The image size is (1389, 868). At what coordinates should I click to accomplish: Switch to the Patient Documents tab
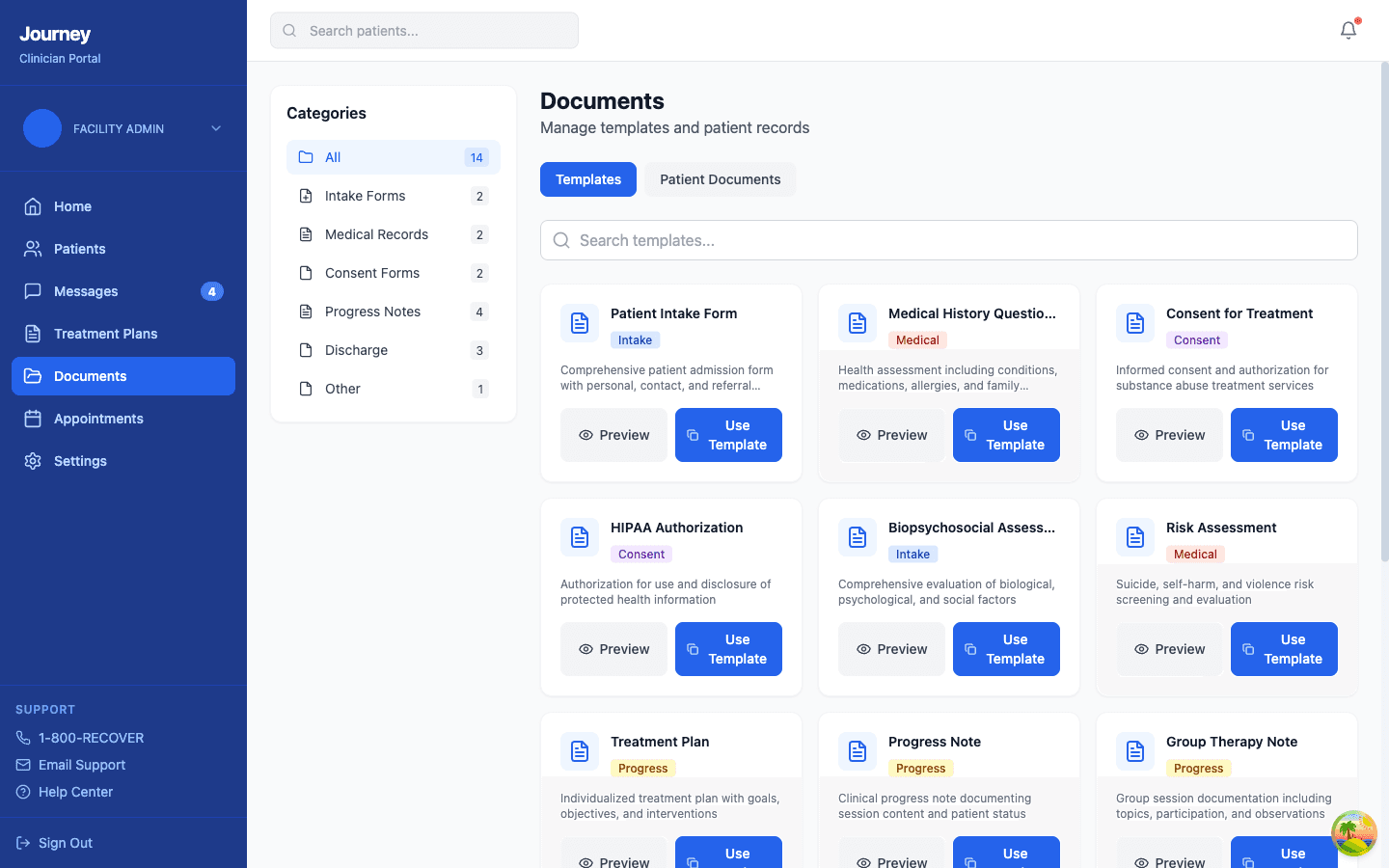click(x=719, y=179)
